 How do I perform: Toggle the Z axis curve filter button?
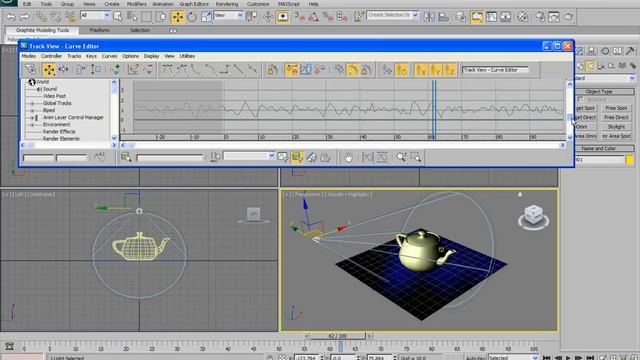pos(450,70)
